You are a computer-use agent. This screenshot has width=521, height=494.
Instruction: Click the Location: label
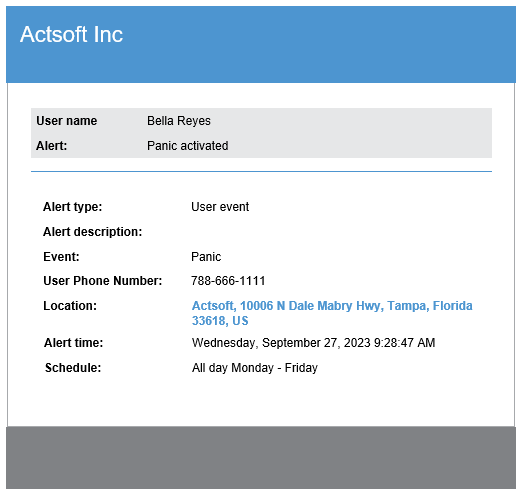[70, 306]
